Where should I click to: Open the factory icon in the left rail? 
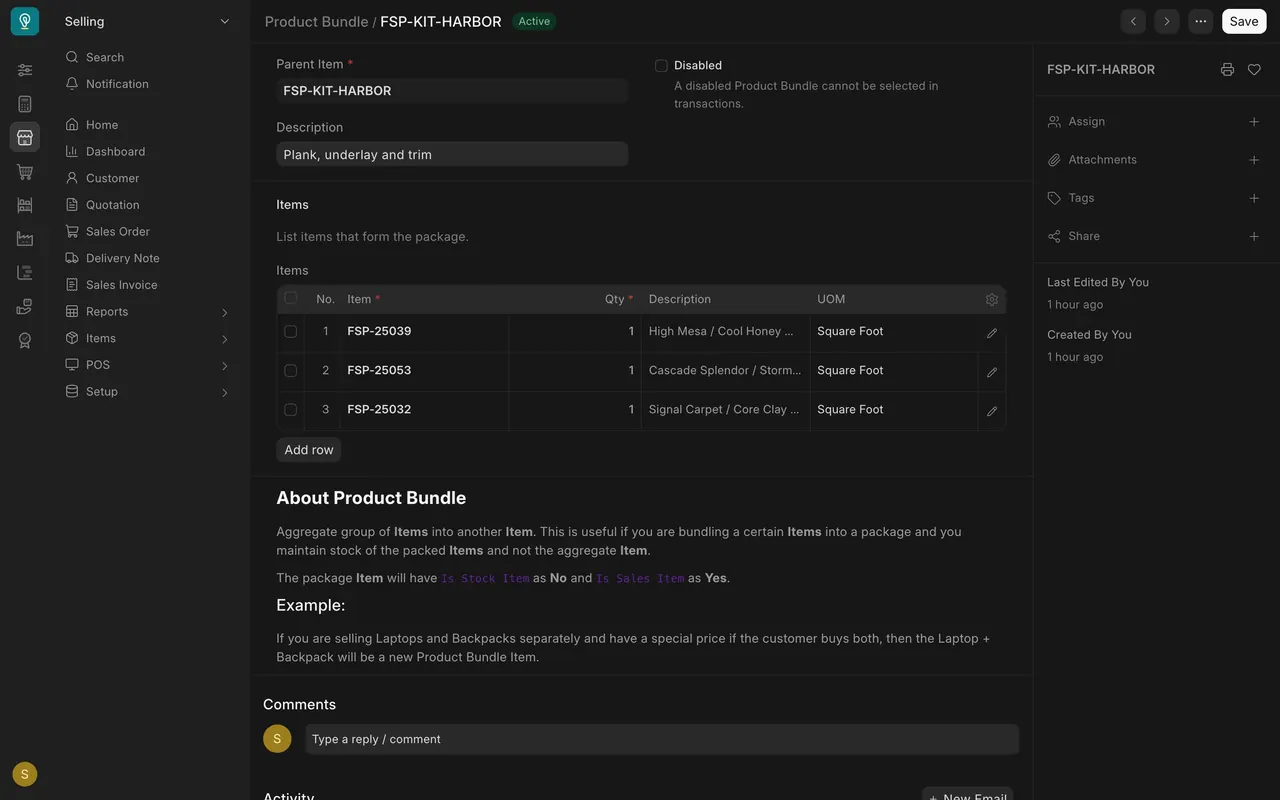(x=25, y=239)
